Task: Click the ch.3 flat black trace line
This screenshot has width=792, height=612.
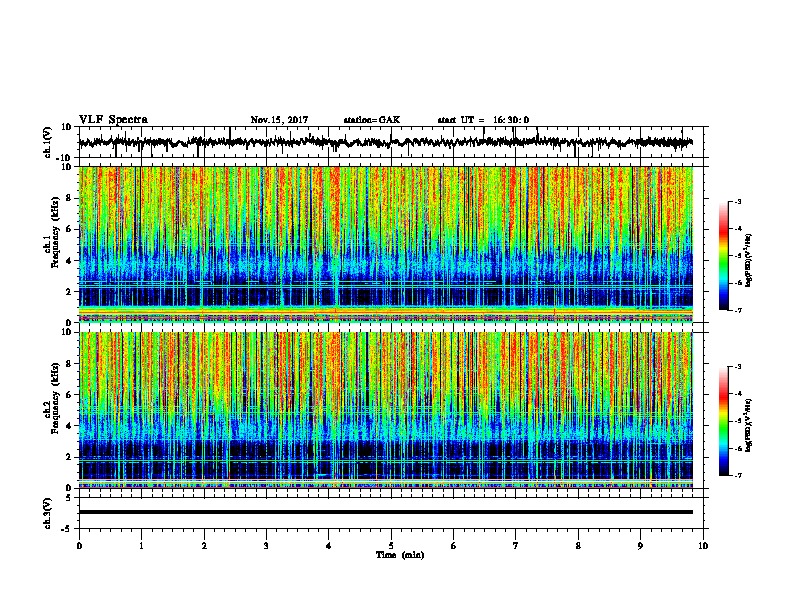Action: click(386, 512)
